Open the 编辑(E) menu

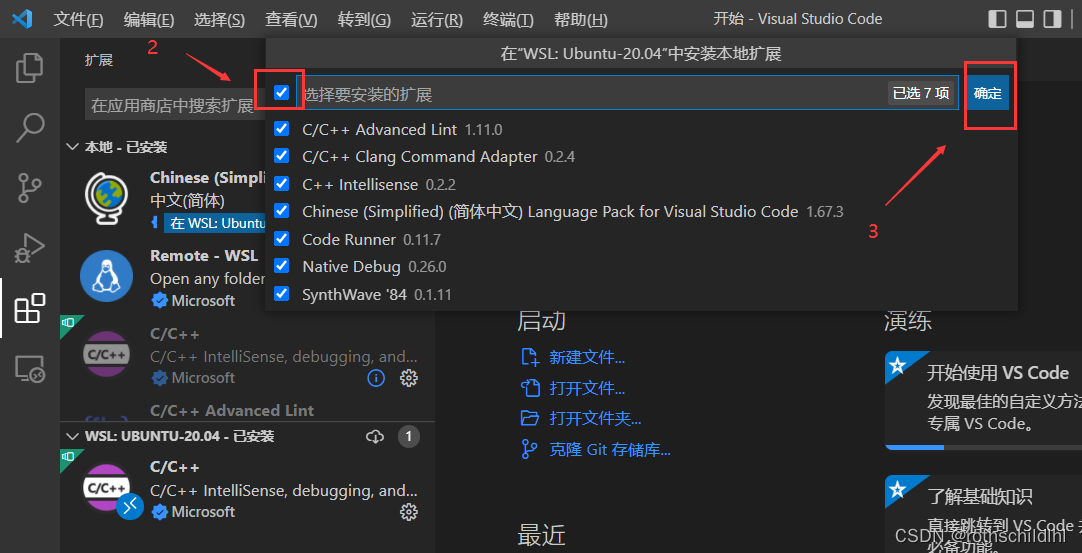pyautogui.click(x=149, y=19)
